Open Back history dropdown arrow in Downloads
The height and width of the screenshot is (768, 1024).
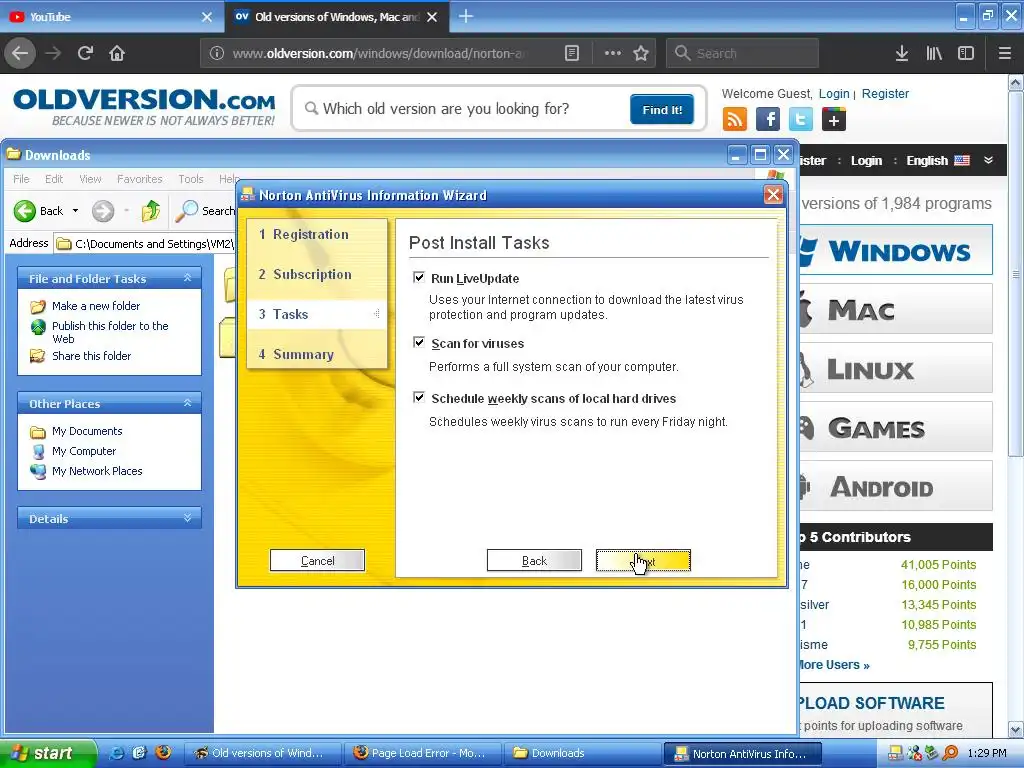point(75,211)
